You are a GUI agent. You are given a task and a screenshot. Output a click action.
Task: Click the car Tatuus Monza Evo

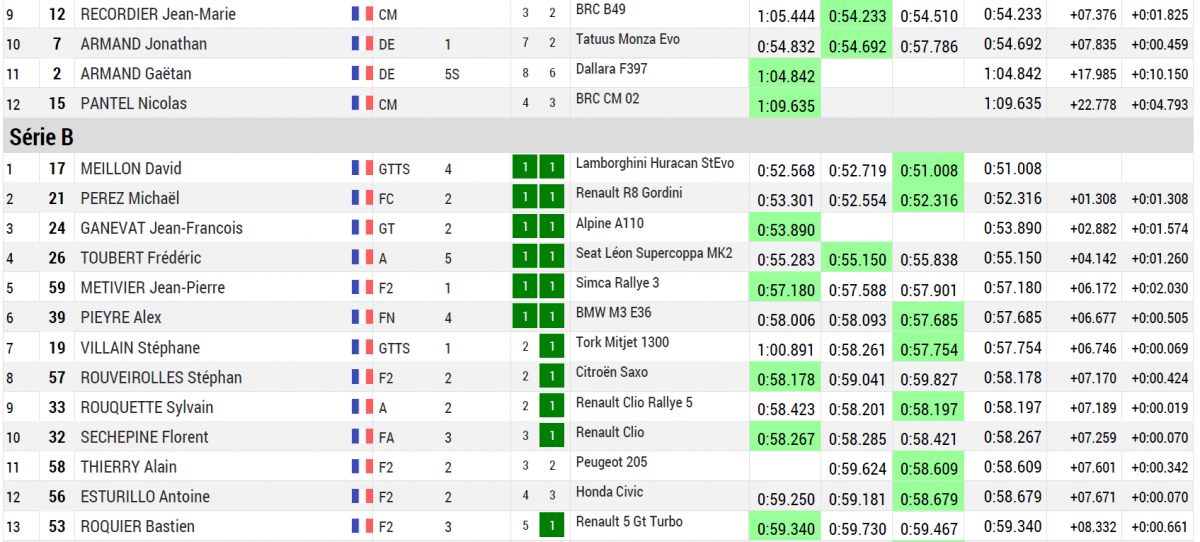[x=627, y=39]
